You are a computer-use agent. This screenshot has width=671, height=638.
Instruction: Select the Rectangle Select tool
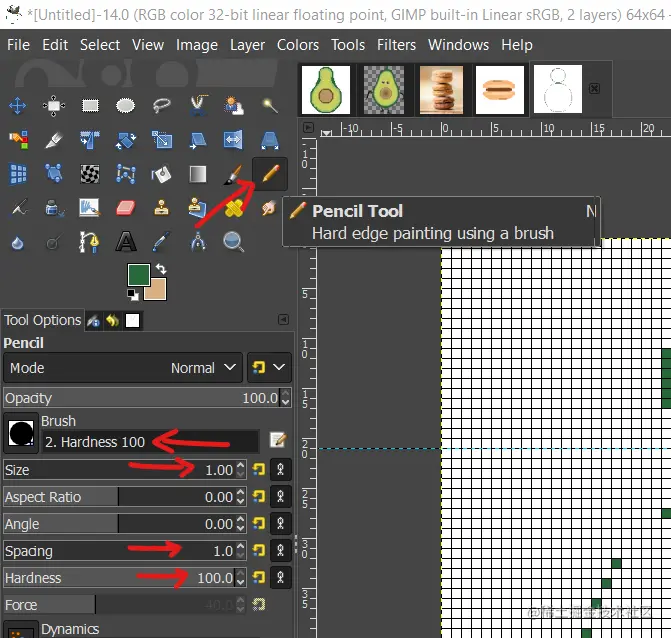pyautogui.click(x=90, y=105)
